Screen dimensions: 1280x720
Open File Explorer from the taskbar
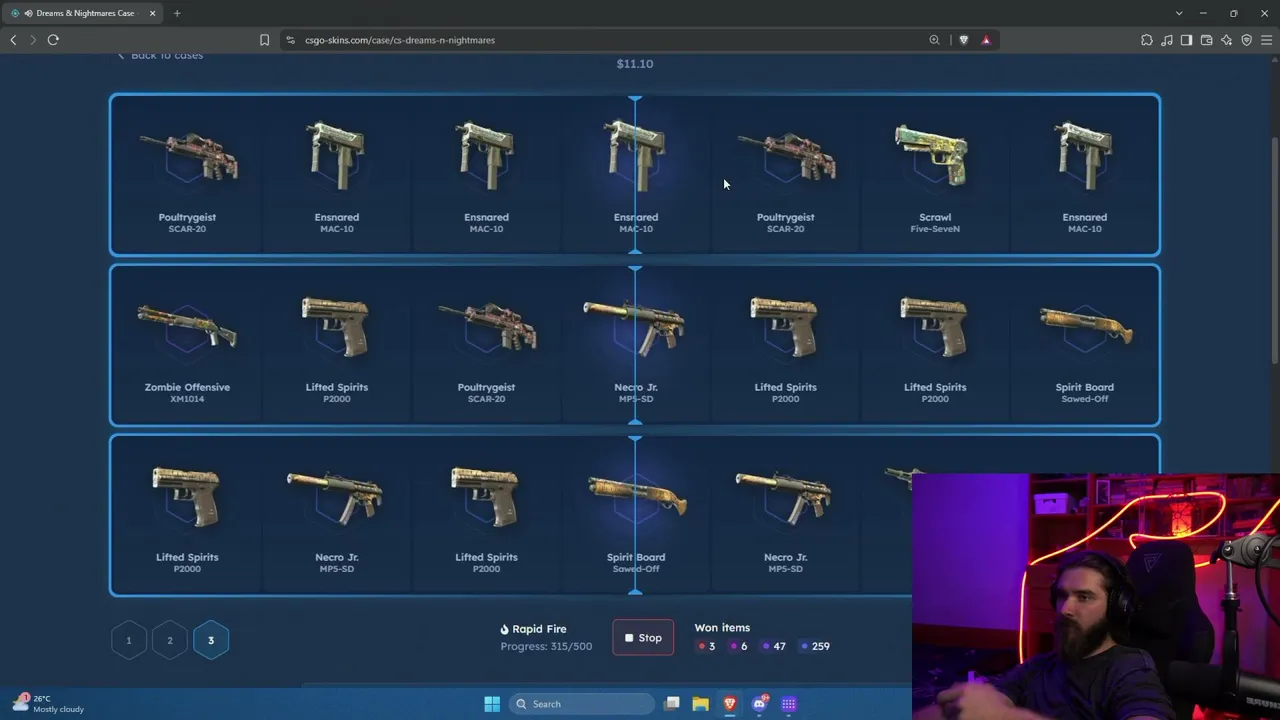pos(701,704)
